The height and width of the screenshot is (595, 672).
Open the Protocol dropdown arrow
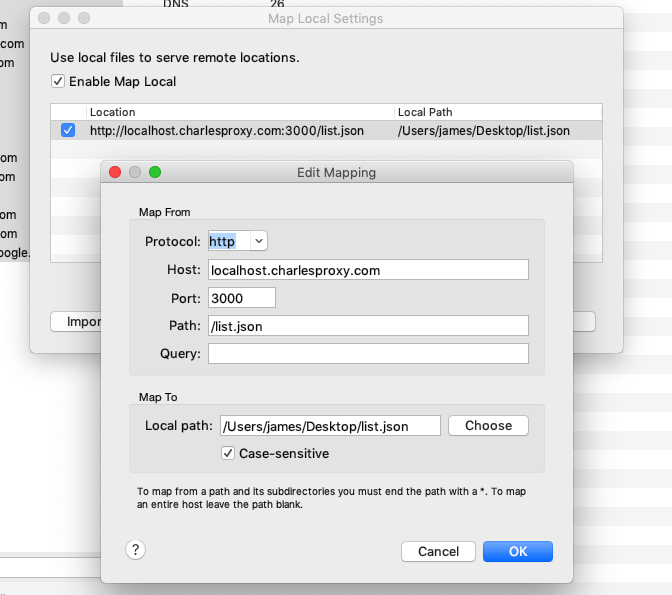(259, 241)
